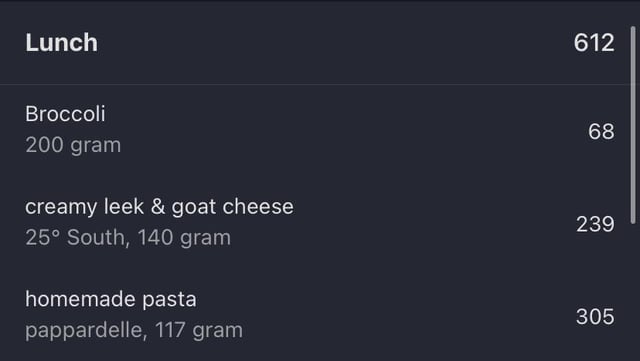Click the 68 calorie value for Broccoli
This screenshot has width=640, height=361.
[601, 131]
